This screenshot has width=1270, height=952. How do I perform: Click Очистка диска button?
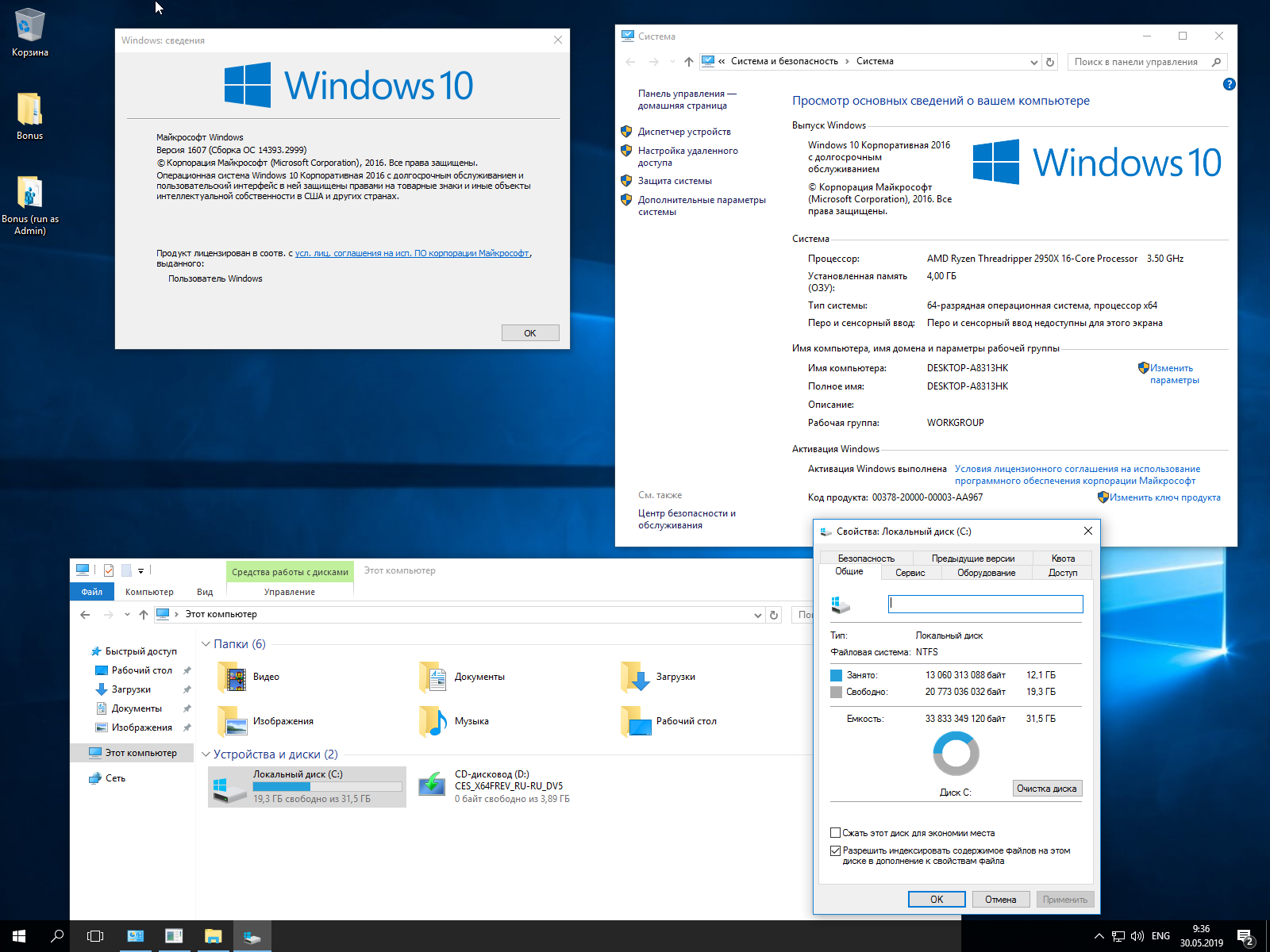[x=1047, y=789]
